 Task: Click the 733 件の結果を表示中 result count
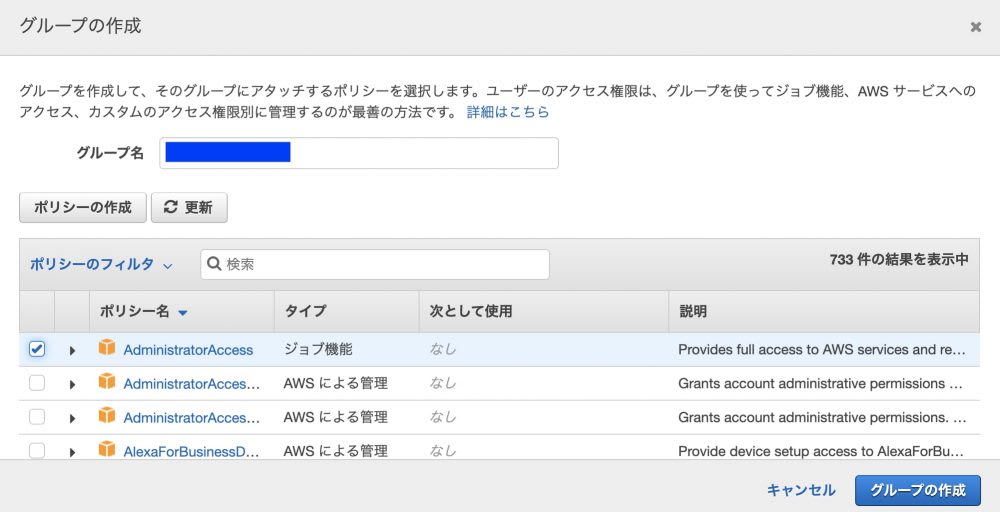click(899, 260)
